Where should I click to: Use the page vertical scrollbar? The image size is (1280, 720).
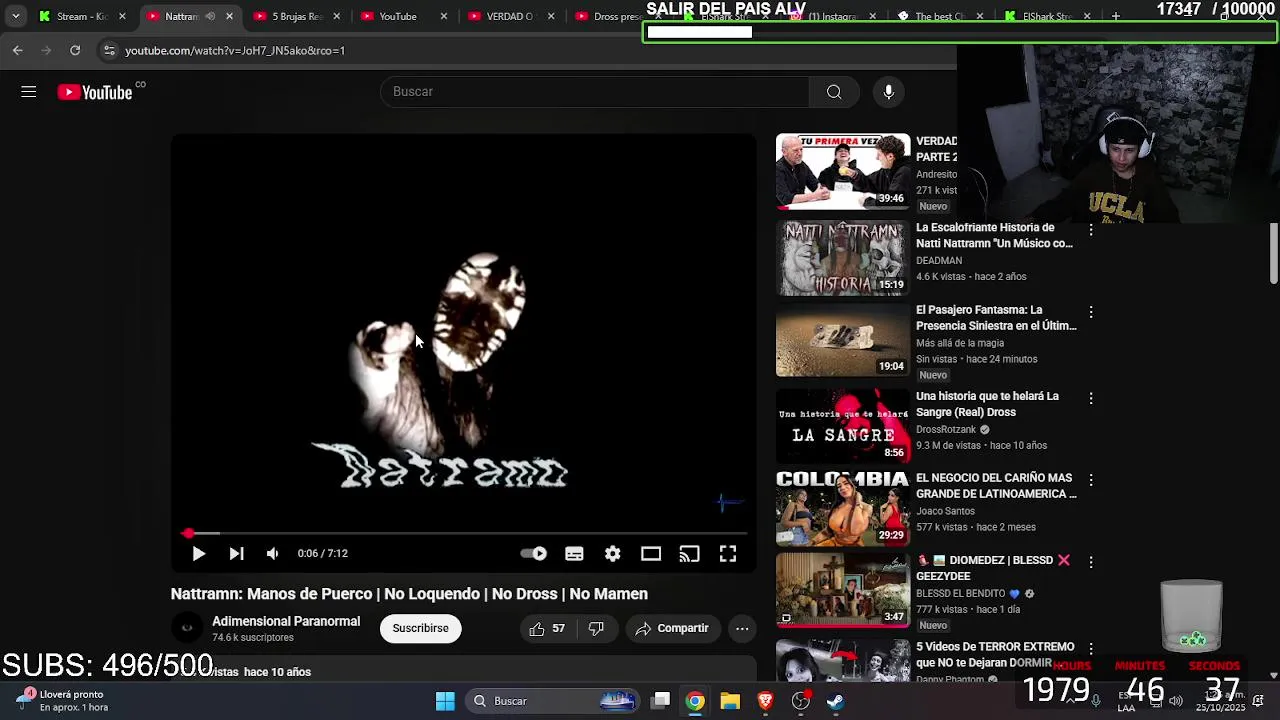(x=1273, y=253)
